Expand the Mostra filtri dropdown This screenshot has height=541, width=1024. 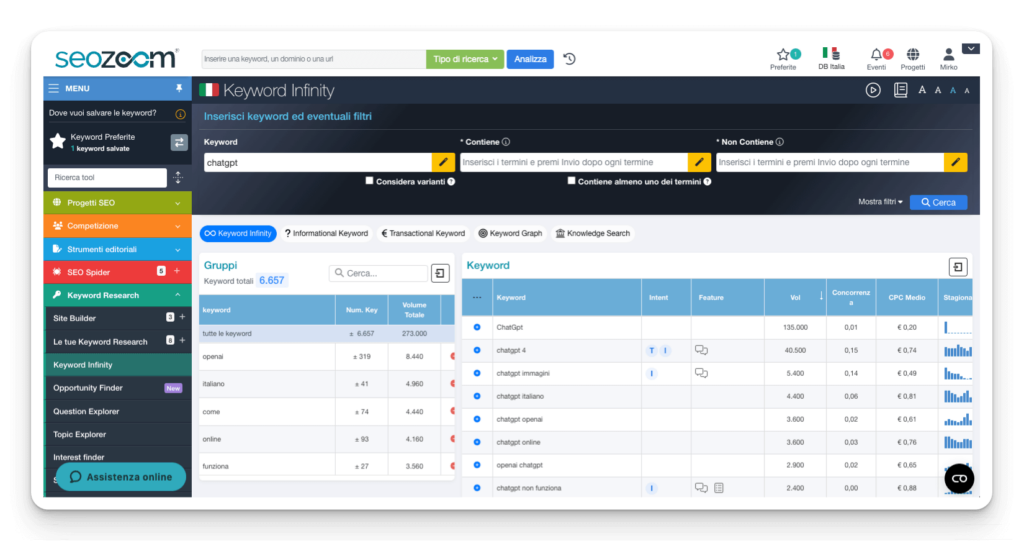[880, 202]
